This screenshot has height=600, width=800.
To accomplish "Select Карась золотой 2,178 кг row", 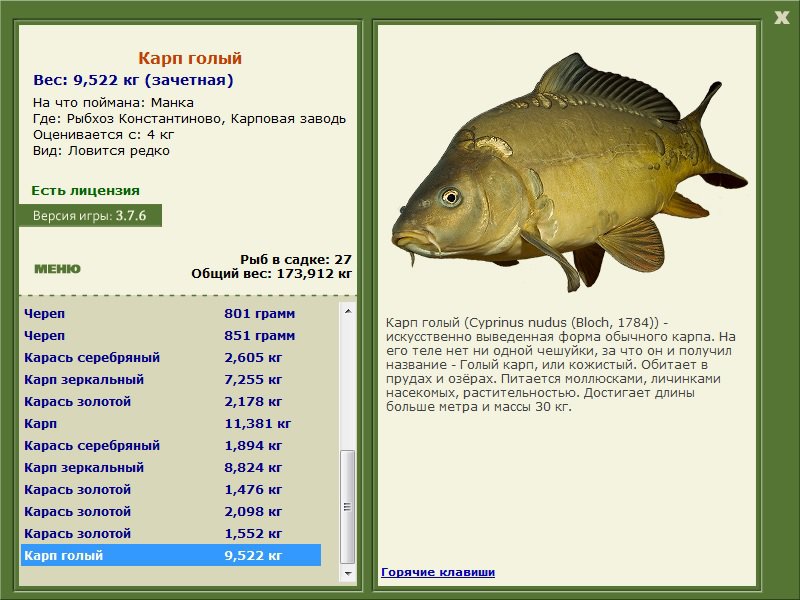I will tap(171, 401).
